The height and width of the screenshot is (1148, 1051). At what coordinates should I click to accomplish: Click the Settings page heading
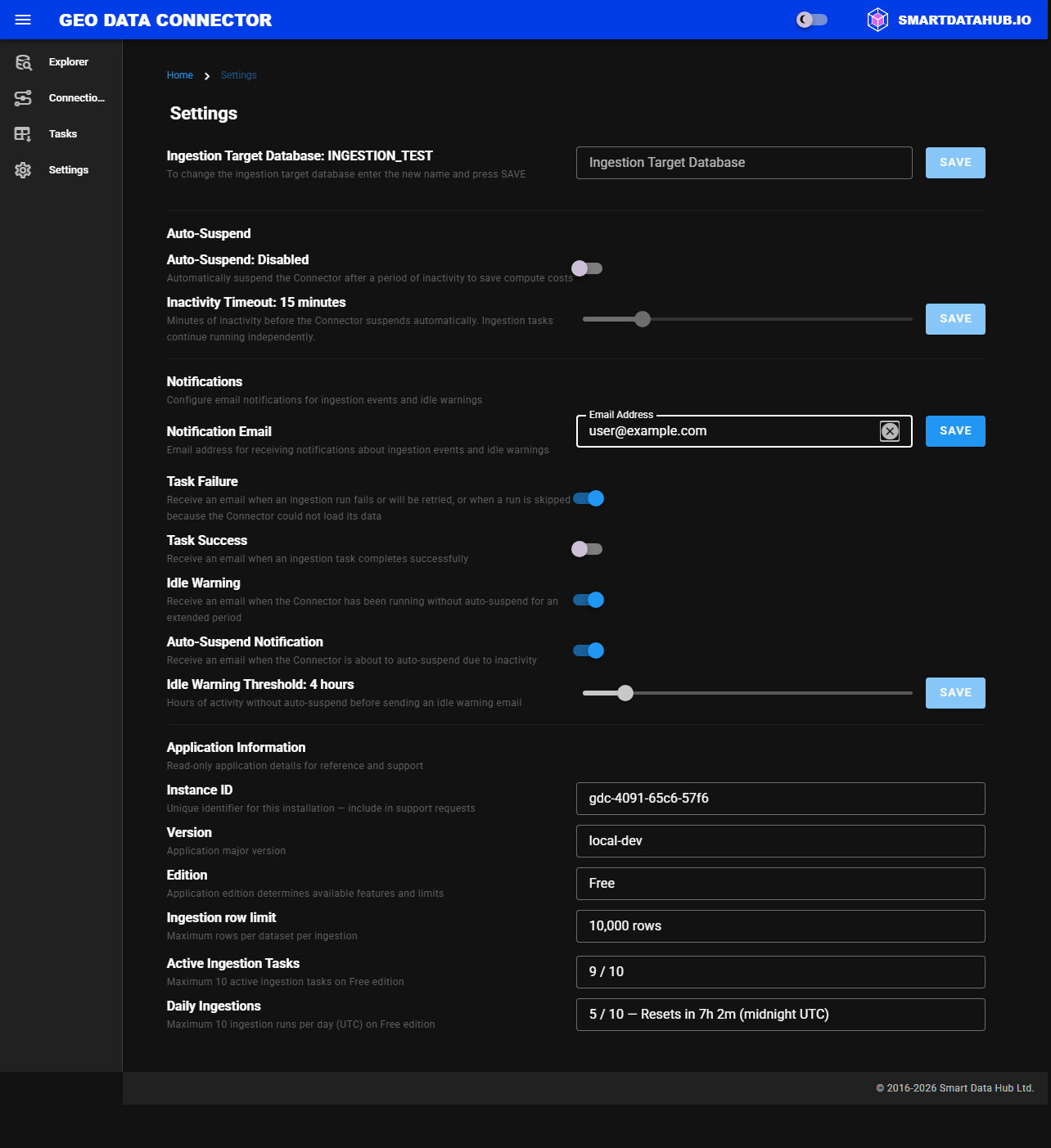204,114
